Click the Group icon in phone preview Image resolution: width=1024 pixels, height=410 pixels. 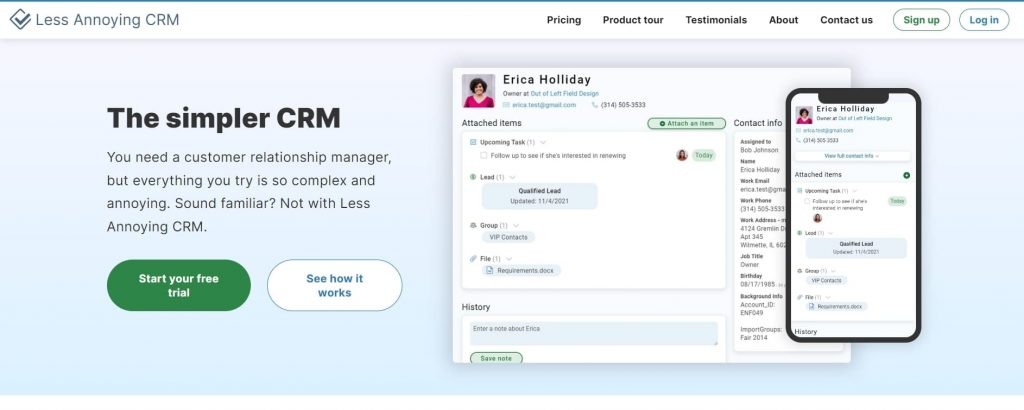(800, 270)
